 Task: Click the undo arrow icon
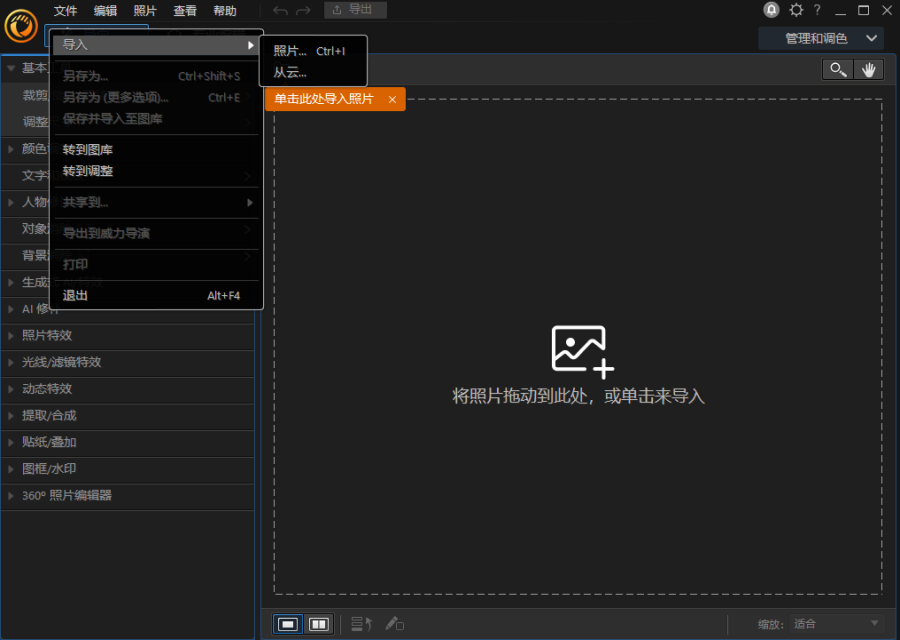280,10
